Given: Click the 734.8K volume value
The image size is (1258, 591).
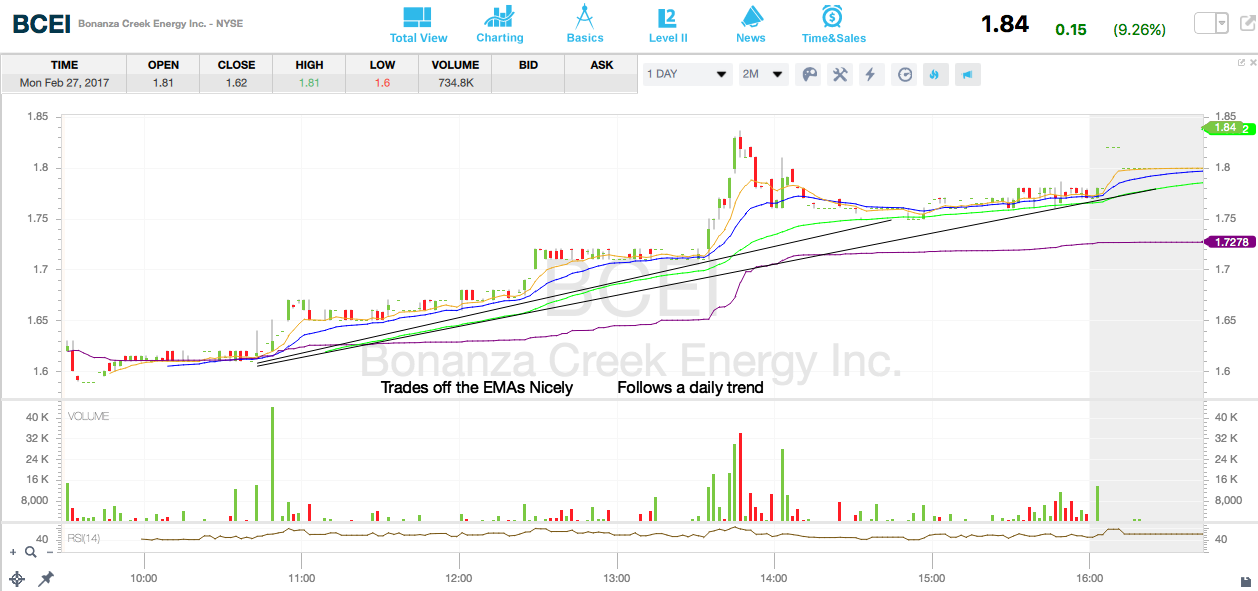Looking at the screenshot, I should (455, 83).
